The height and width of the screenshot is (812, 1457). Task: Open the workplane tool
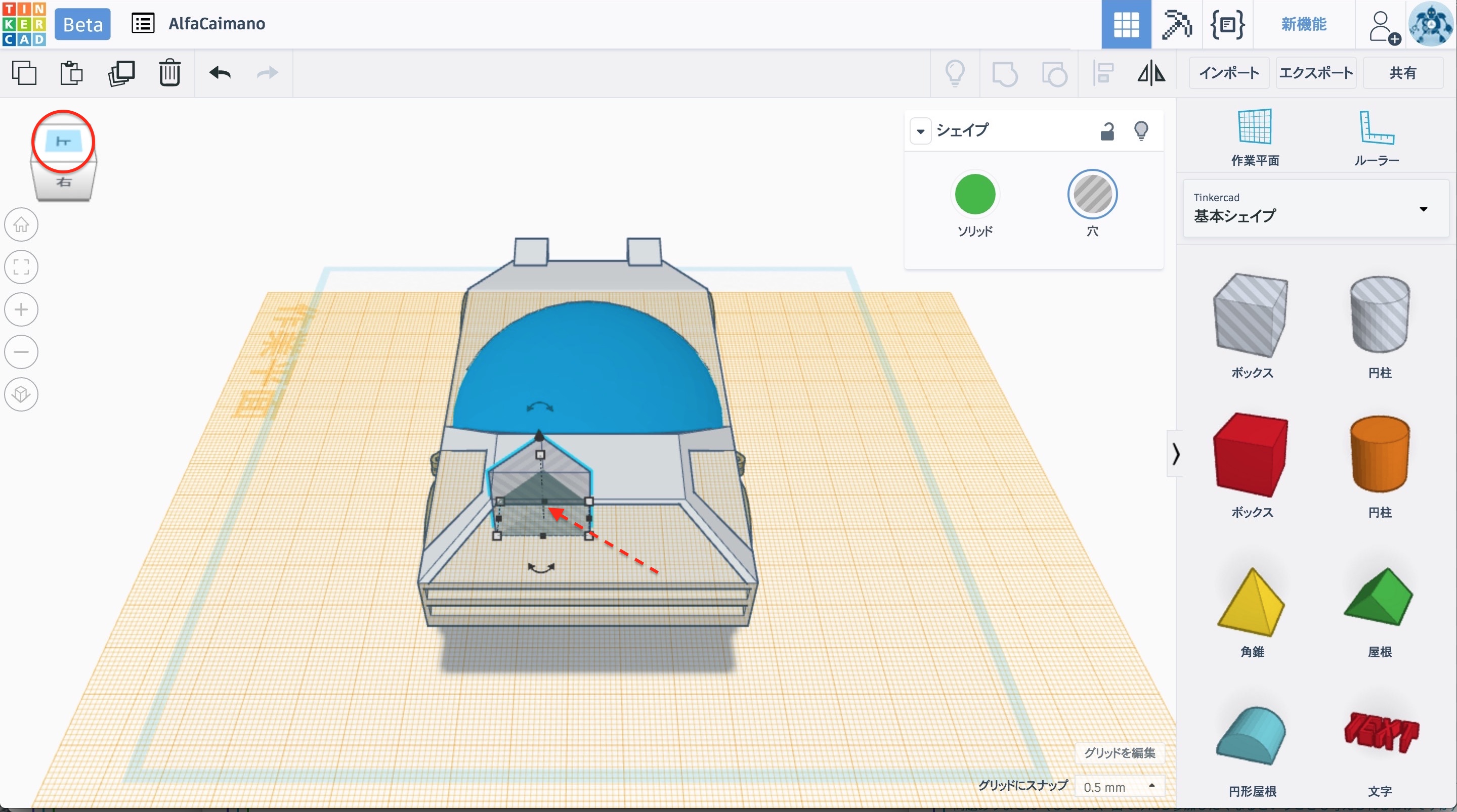[x=1255, y=138]
